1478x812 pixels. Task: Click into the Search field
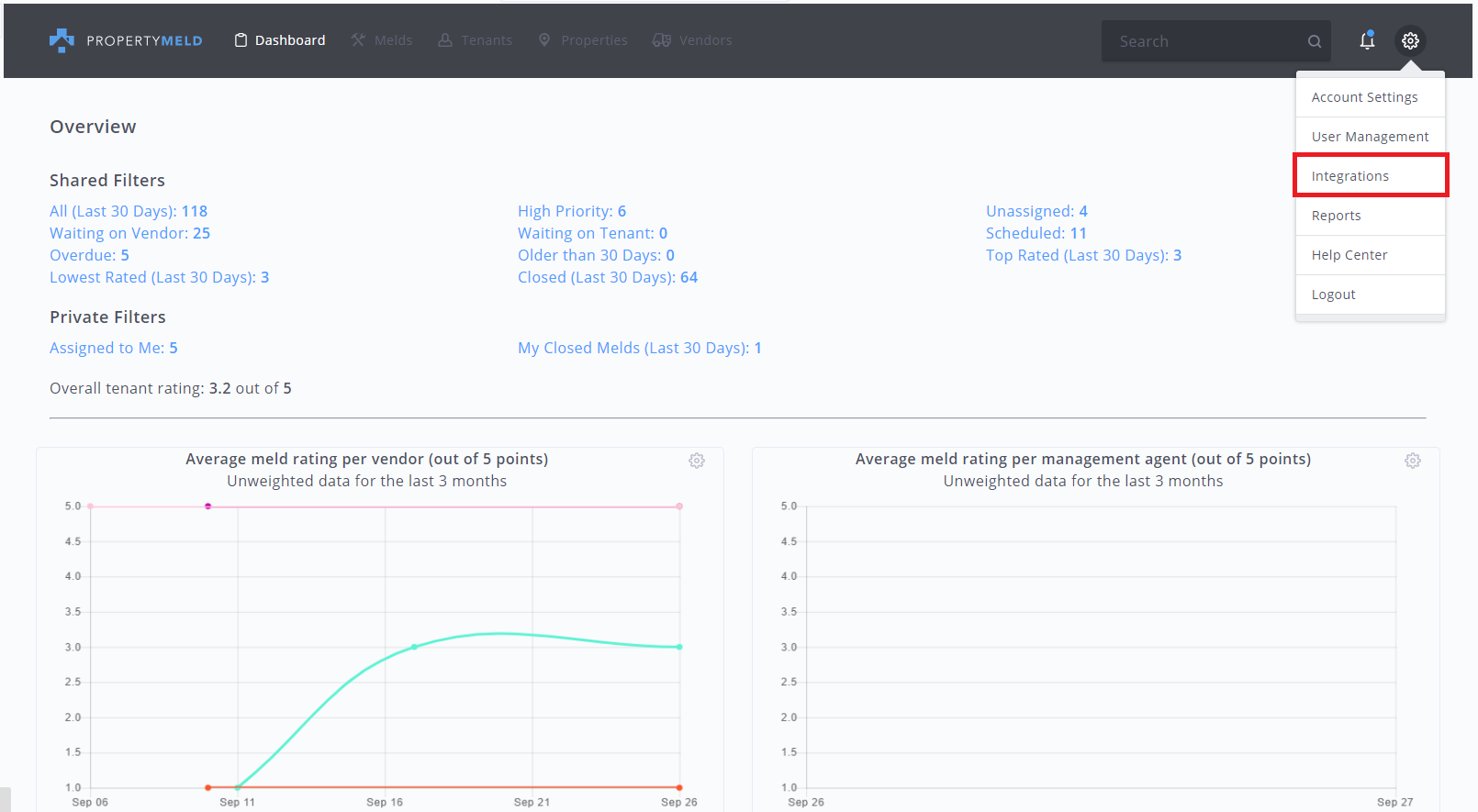(1203, 41)
